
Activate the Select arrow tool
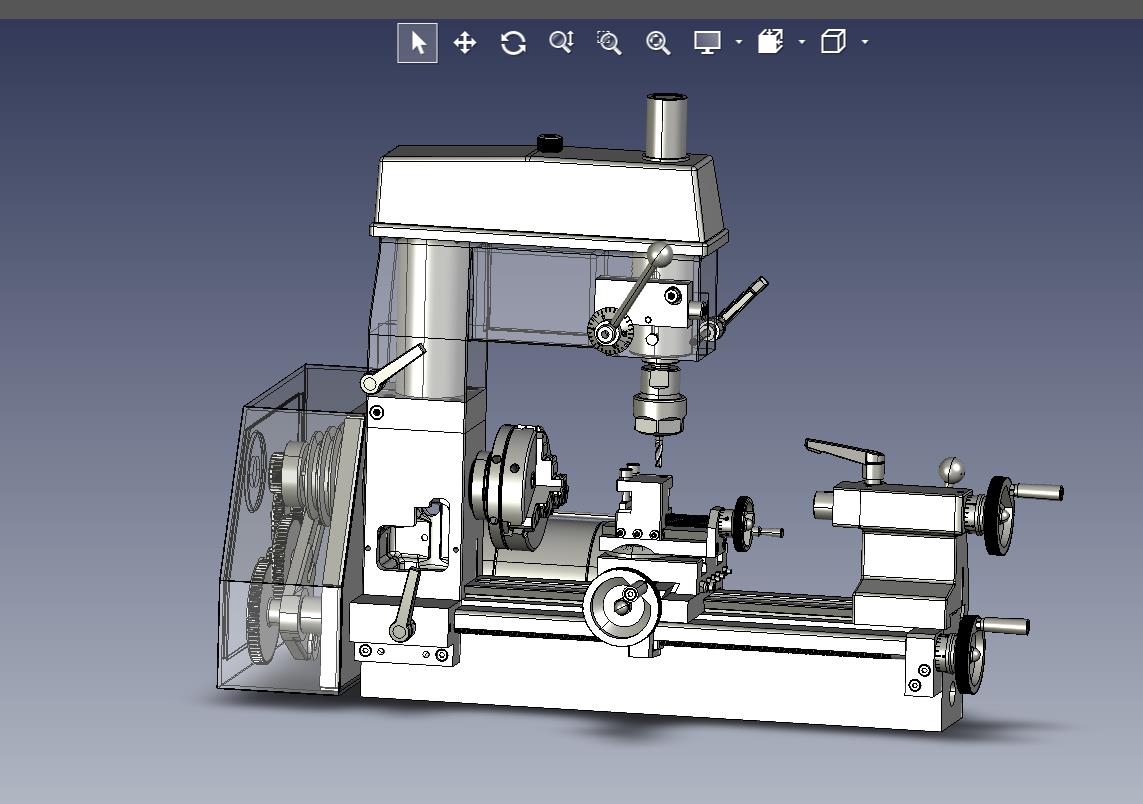(417, 42)
